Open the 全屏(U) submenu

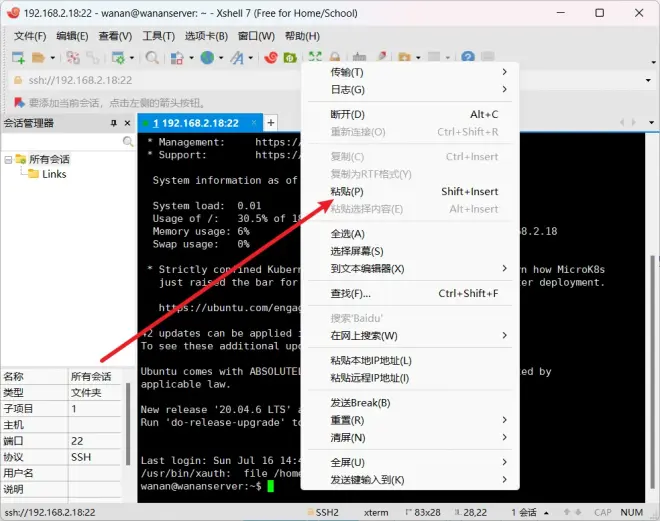[410, 463]
